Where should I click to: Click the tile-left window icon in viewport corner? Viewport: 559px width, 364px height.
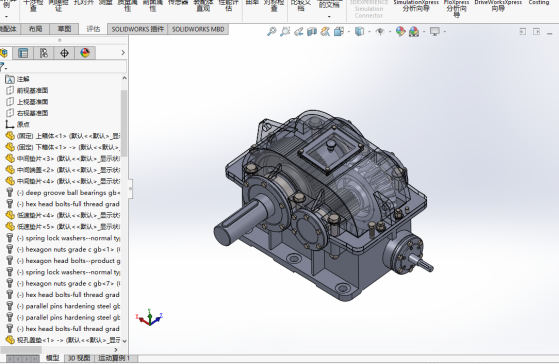523,32
